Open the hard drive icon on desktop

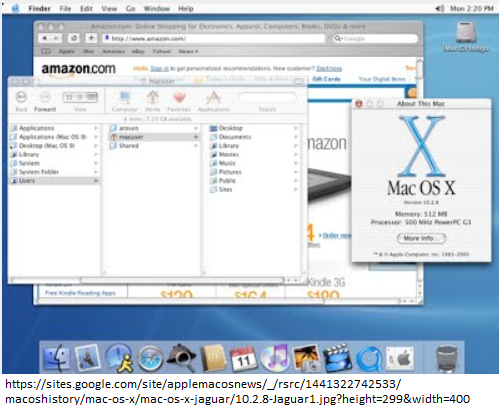pos(466,33)
